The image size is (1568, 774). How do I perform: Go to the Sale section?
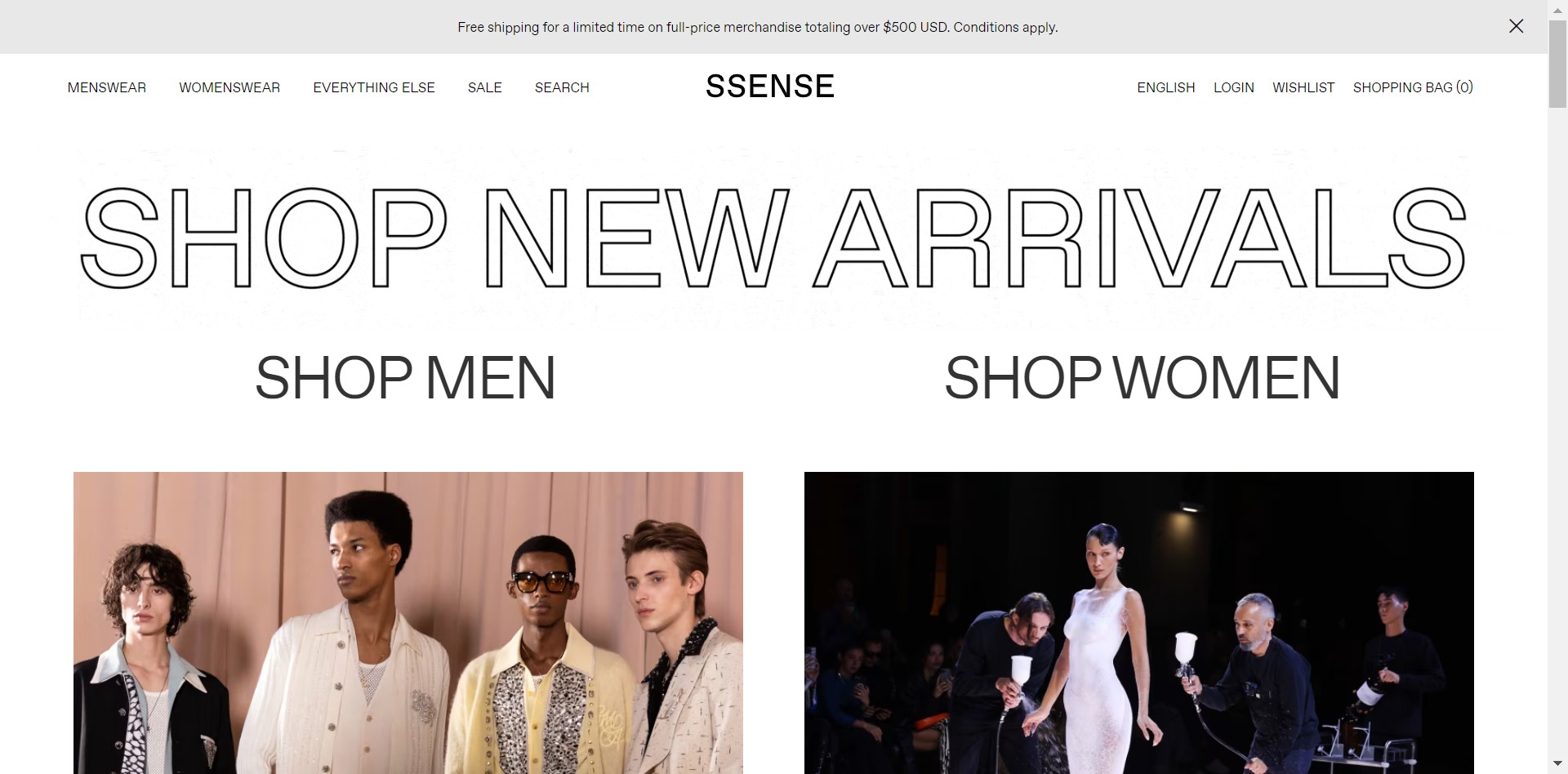pyautogui.click(x=485, y=87)
